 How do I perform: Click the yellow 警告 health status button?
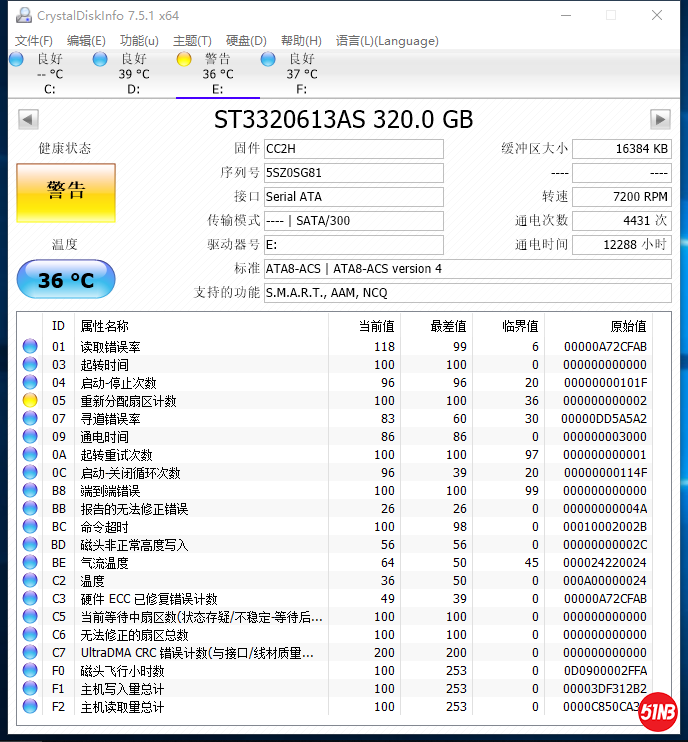(66, 192)
